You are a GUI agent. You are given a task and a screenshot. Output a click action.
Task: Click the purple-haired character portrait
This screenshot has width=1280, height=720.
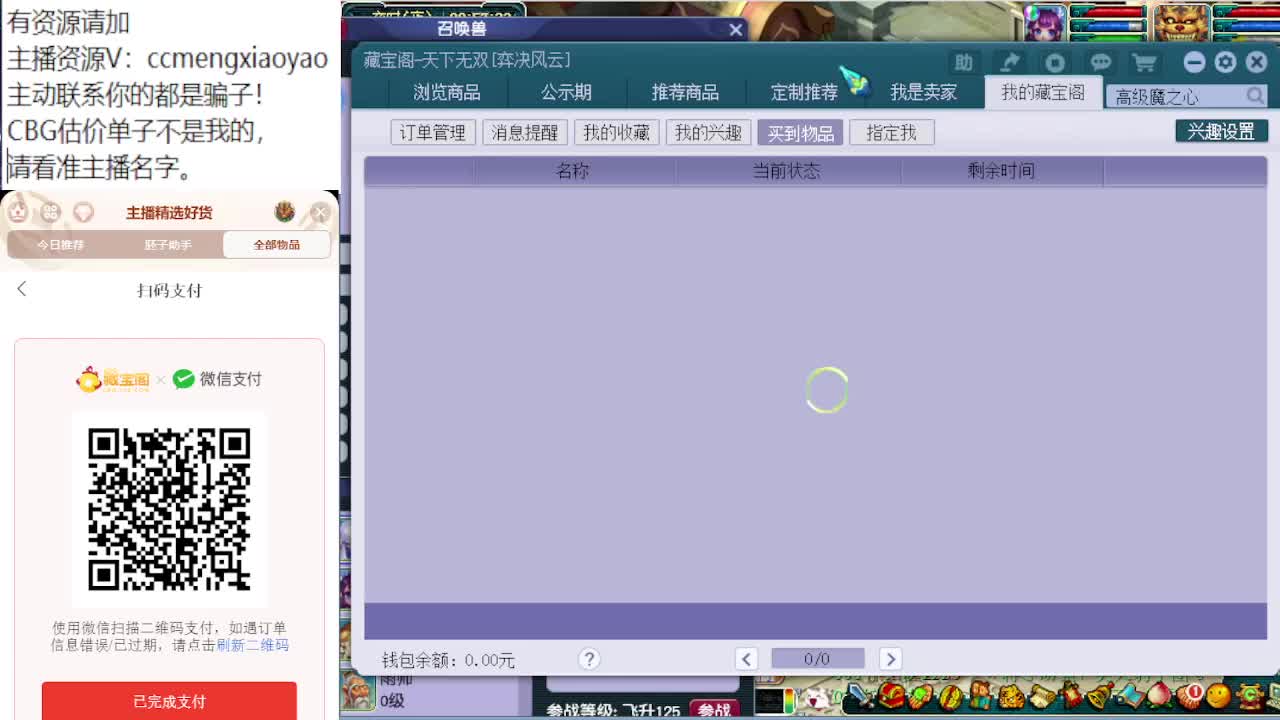tap(1045, 22)
